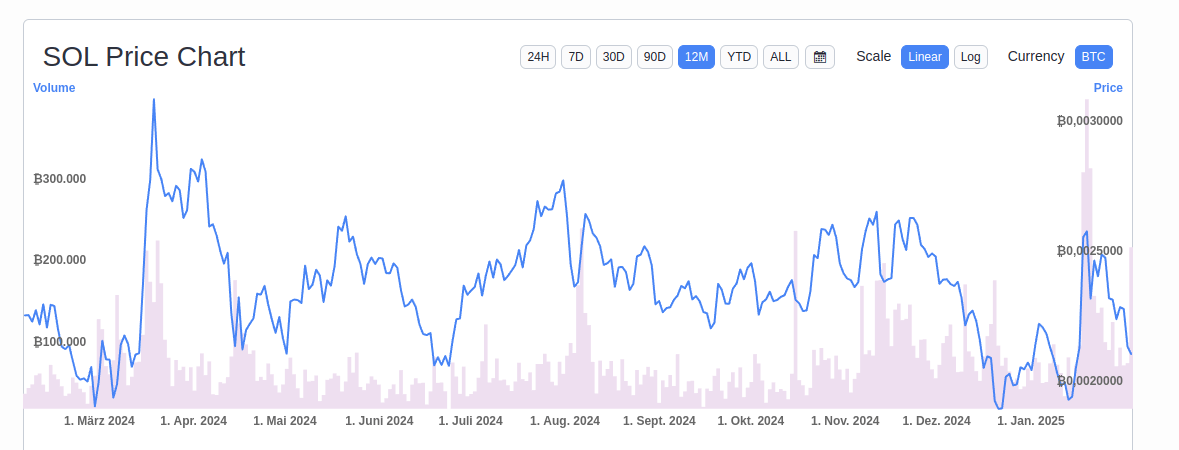Switch chart to YTD range
The image size is (1179, 450).
(x=739, y=56)
